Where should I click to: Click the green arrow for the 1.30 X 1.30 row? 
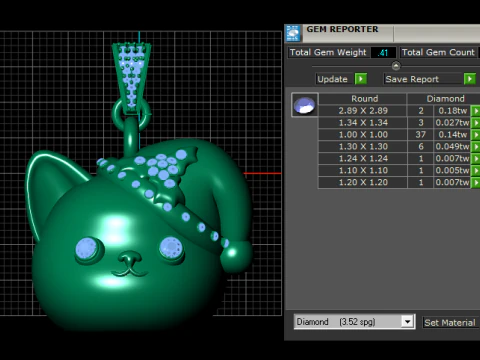coord(476,147)
